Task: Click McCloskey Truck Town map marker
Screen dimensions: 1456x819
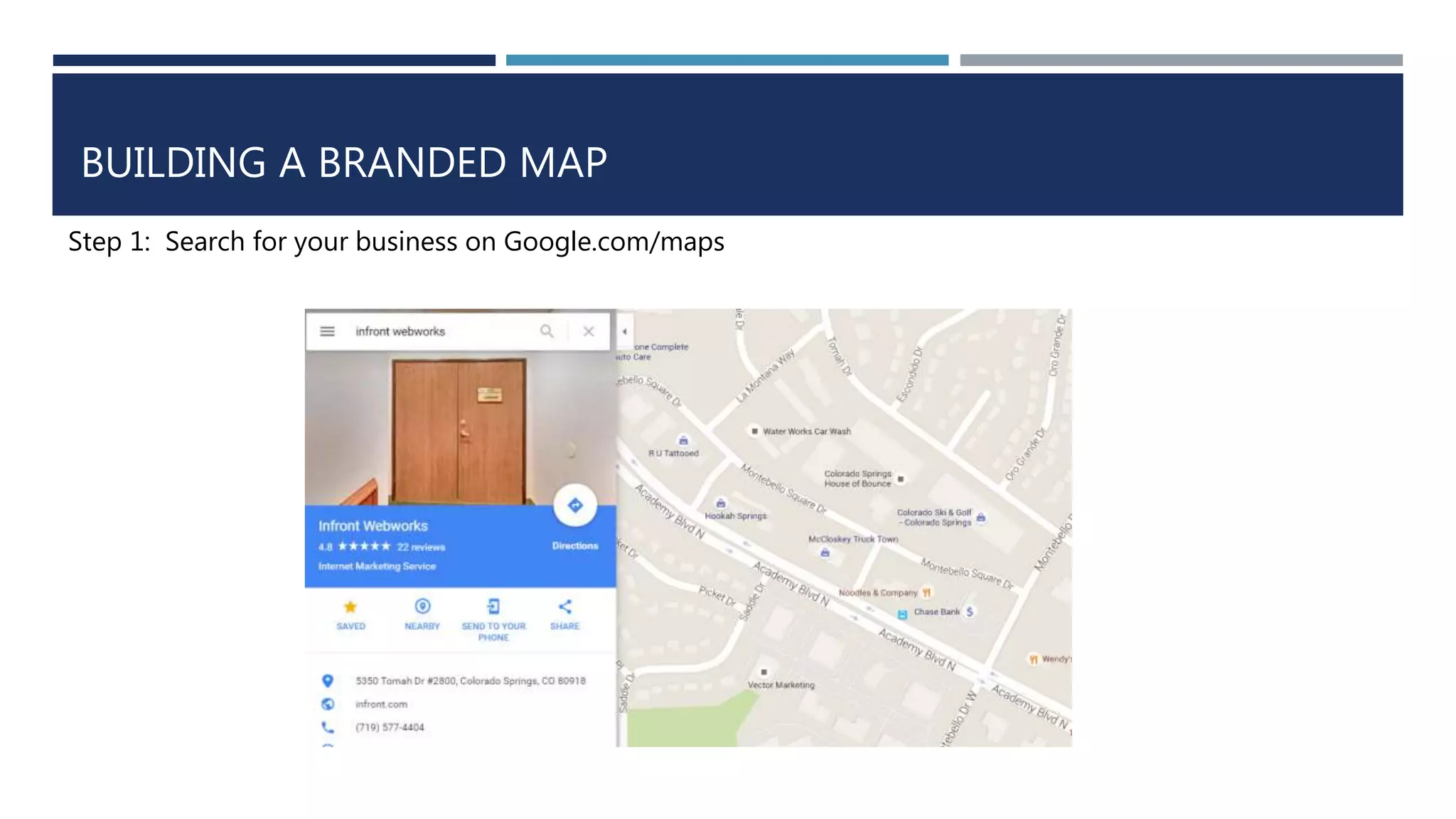Action: (x=825, y=552)
